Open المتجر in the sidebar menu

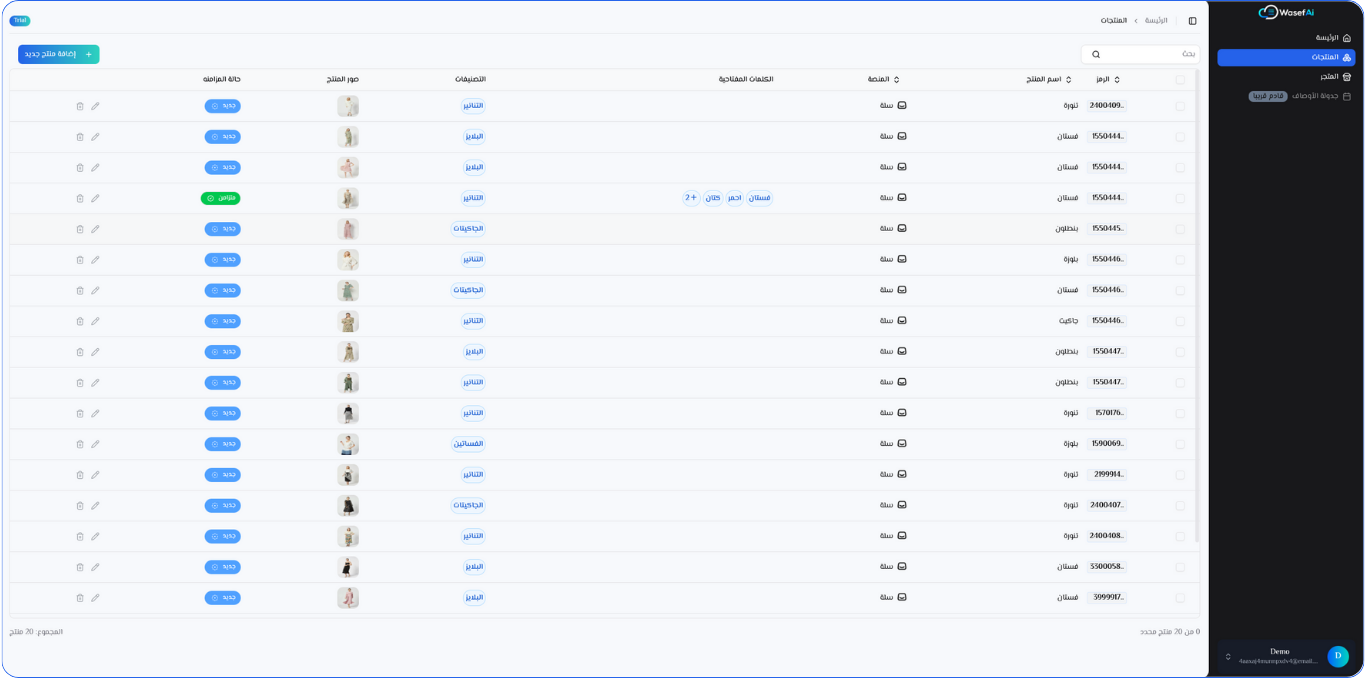(x=1329, y=77)
